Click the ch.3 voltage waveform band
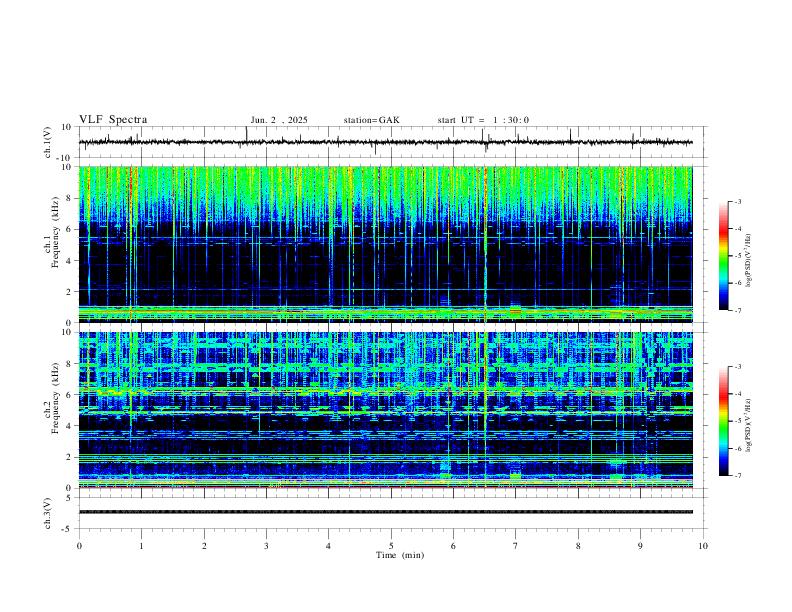 click(x=385, y=512)
